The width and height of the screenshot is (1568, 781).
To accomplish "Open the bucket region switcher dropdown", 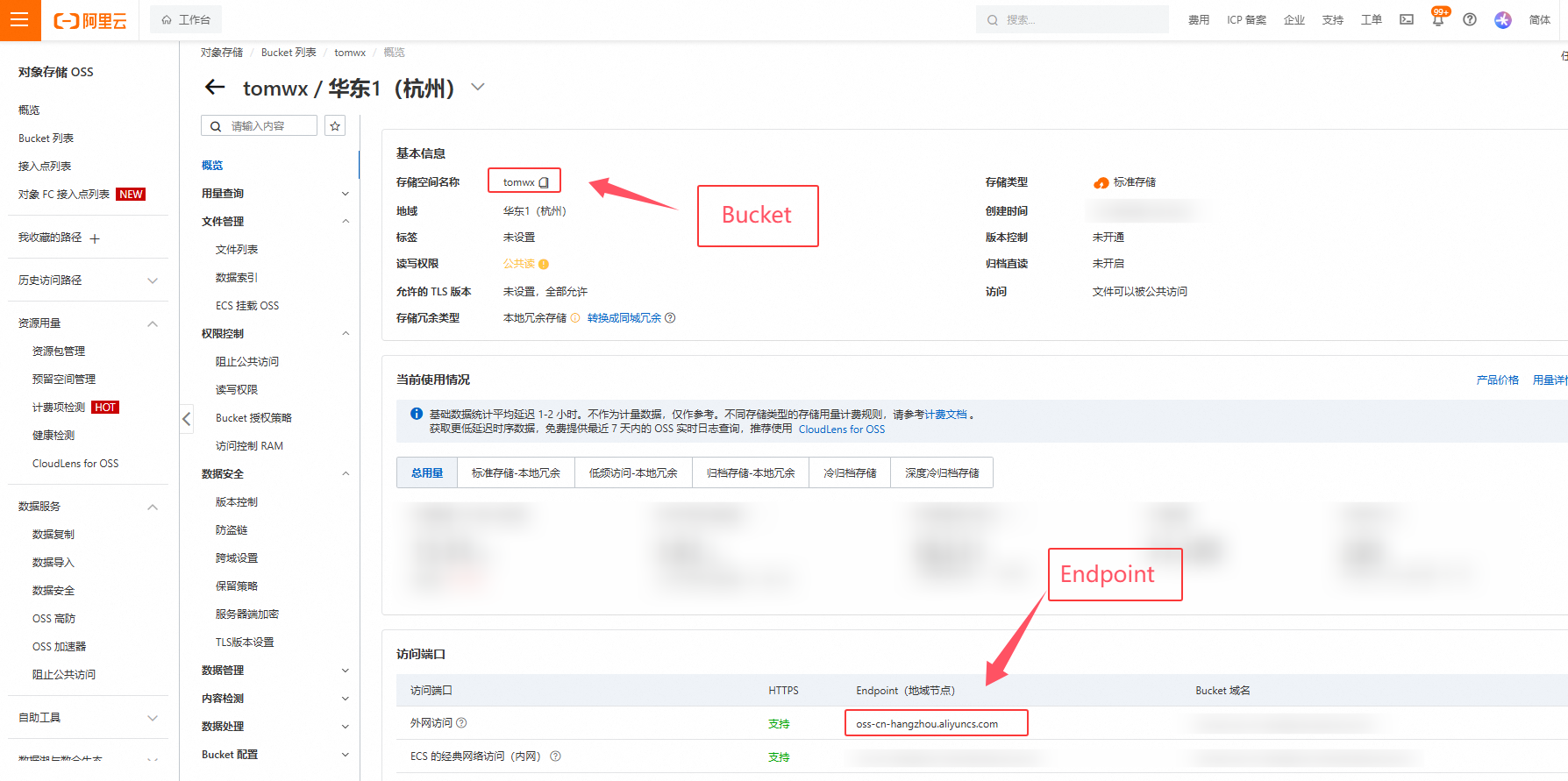I will point(478,87).
